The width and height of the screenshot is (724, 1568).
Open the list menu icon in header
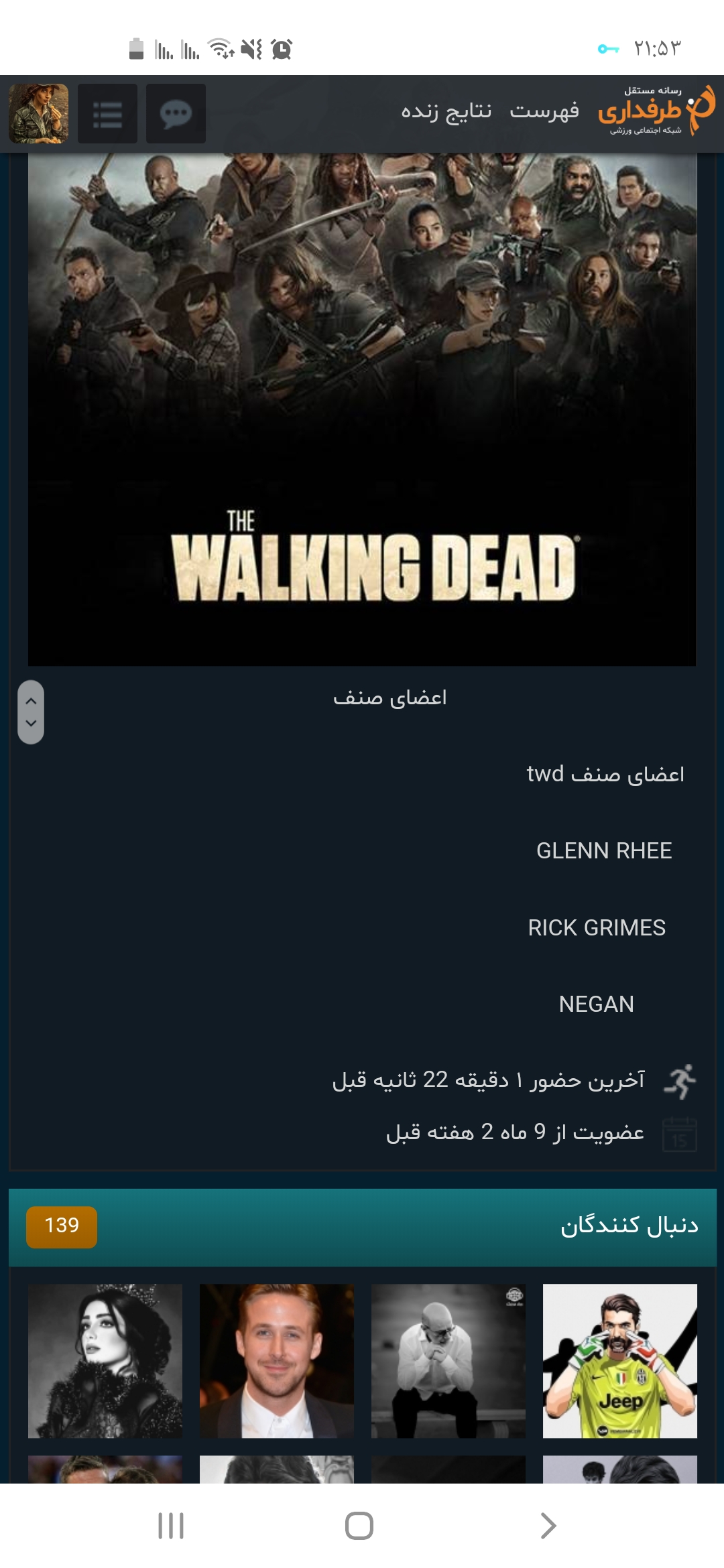tap(107, 113)
